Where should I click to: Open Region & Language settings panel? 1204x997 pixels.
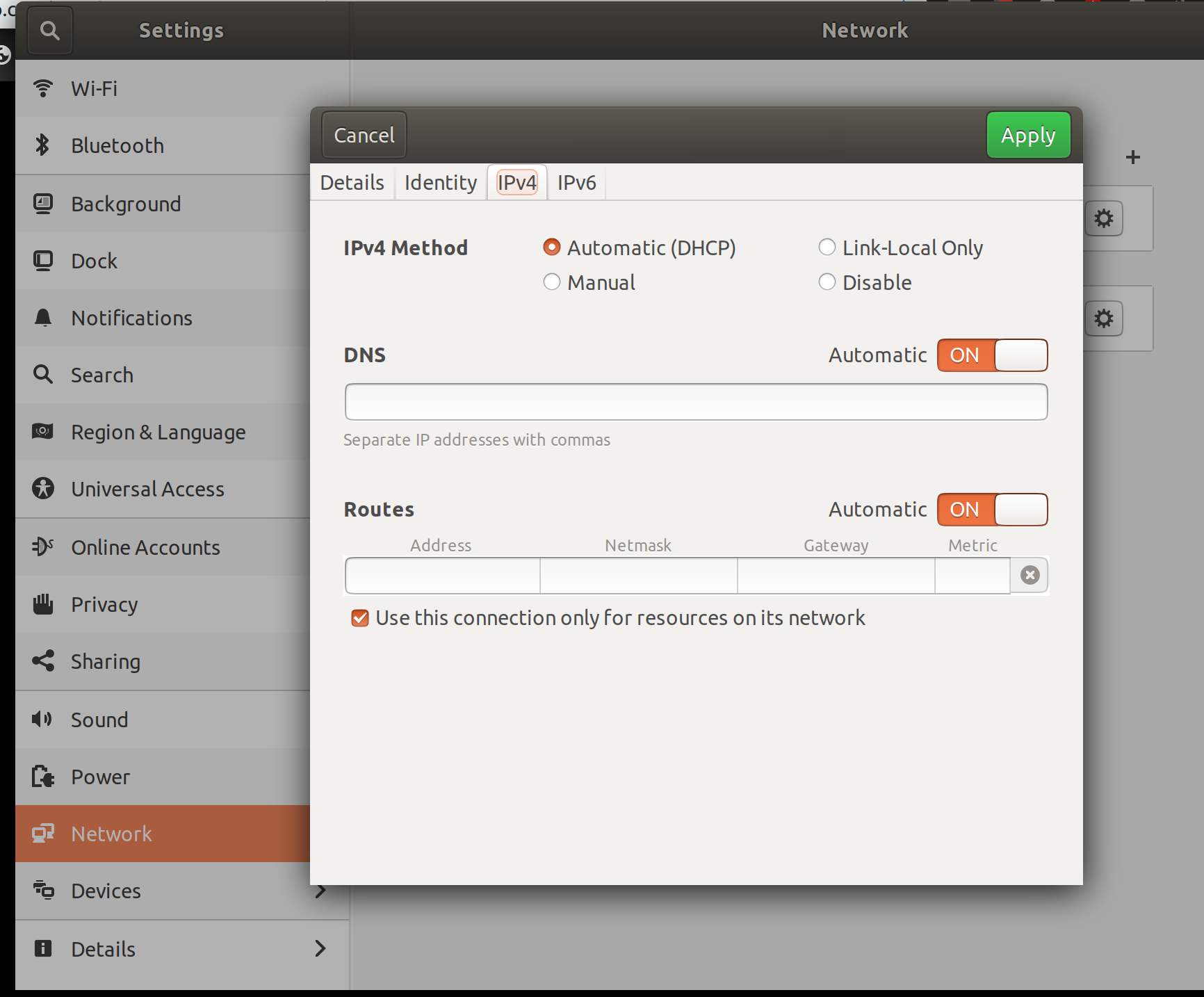[163, 432]
